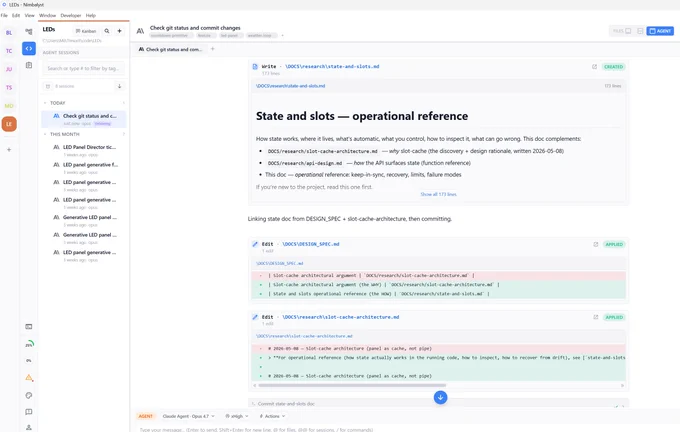Screen dimensions: 680x432
Task: Add a new tab with plus beside session tab
Action: [x=212, y=49]
